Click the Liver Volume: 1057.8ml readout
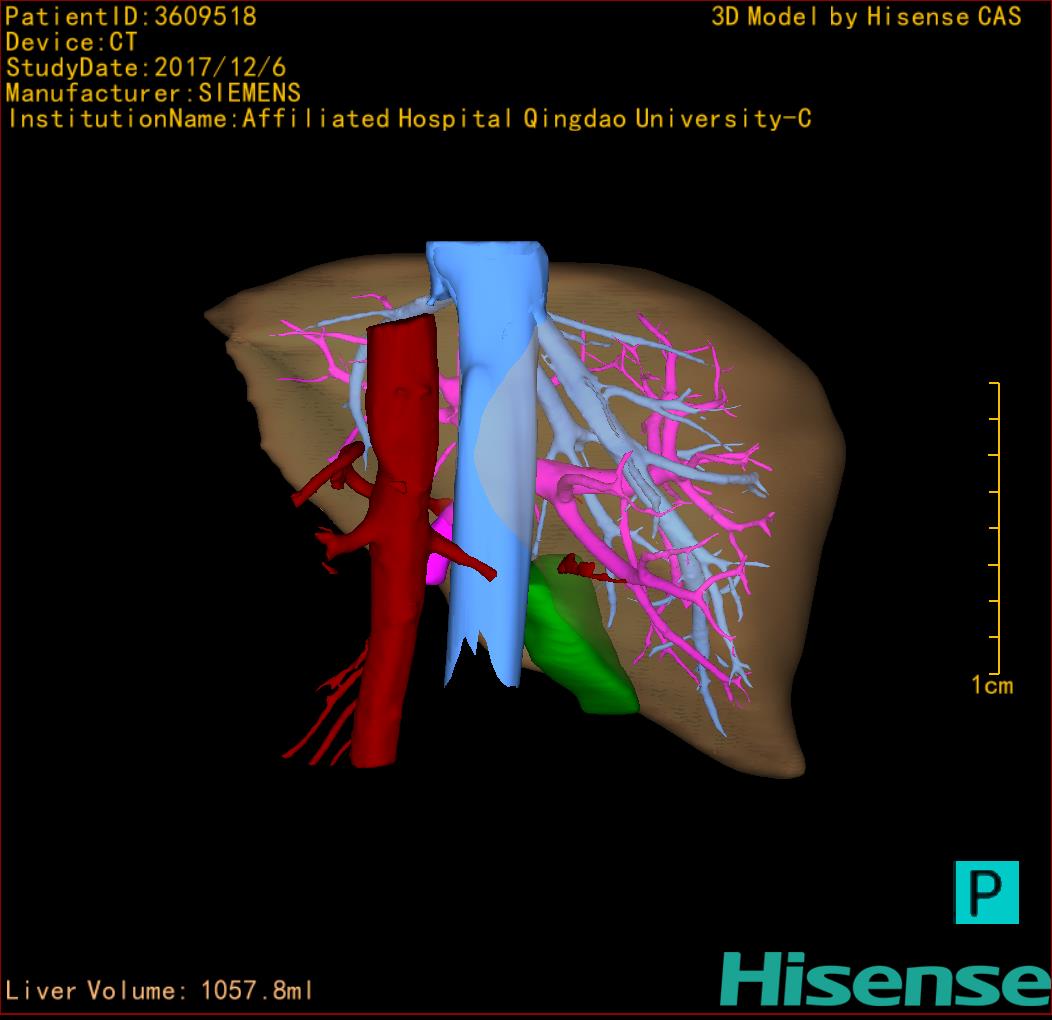This screenshot has height=1020, width=1052. 159,990
